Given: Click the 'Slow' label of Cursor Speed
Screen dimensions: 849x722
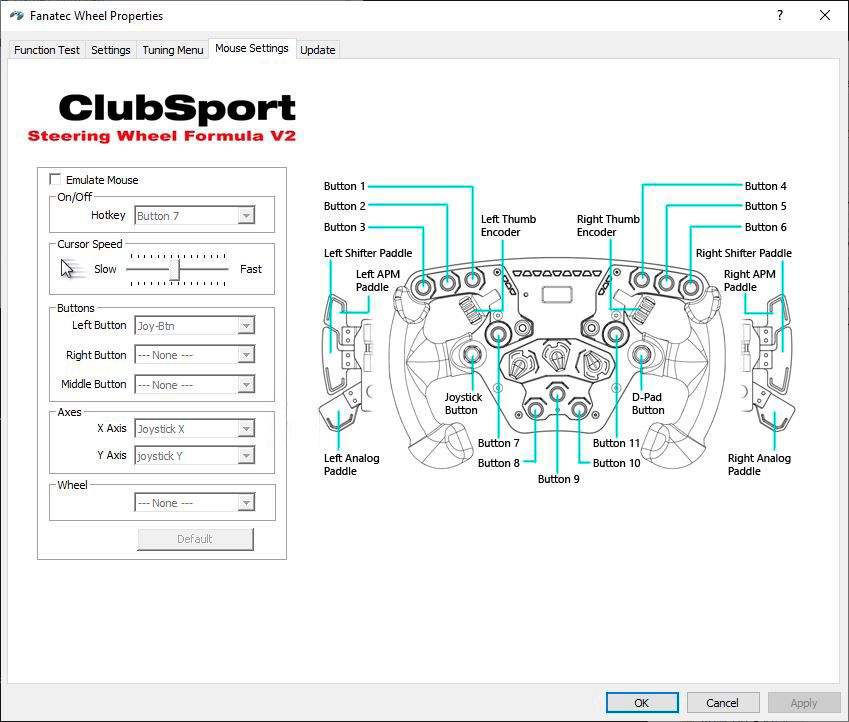Looking at the screenshot, I should pos(105,269).
